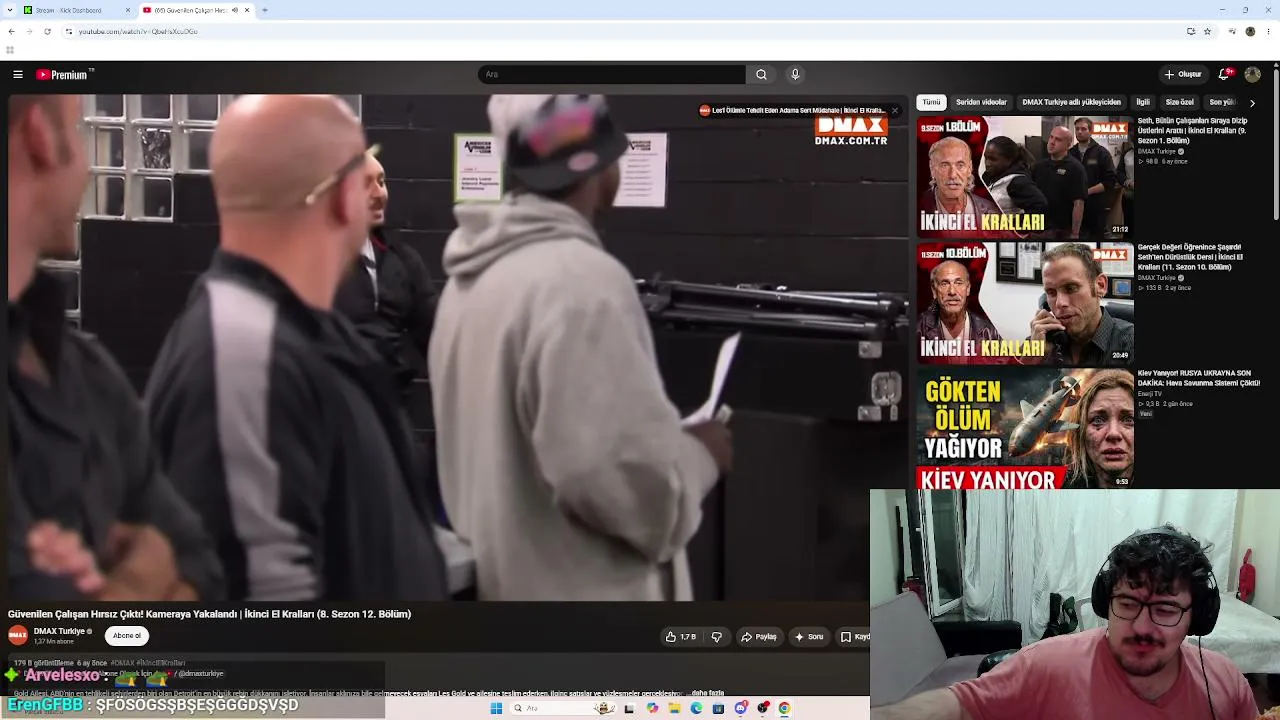Open the YouTube account avatar menu

click(x=1252, y=74)
